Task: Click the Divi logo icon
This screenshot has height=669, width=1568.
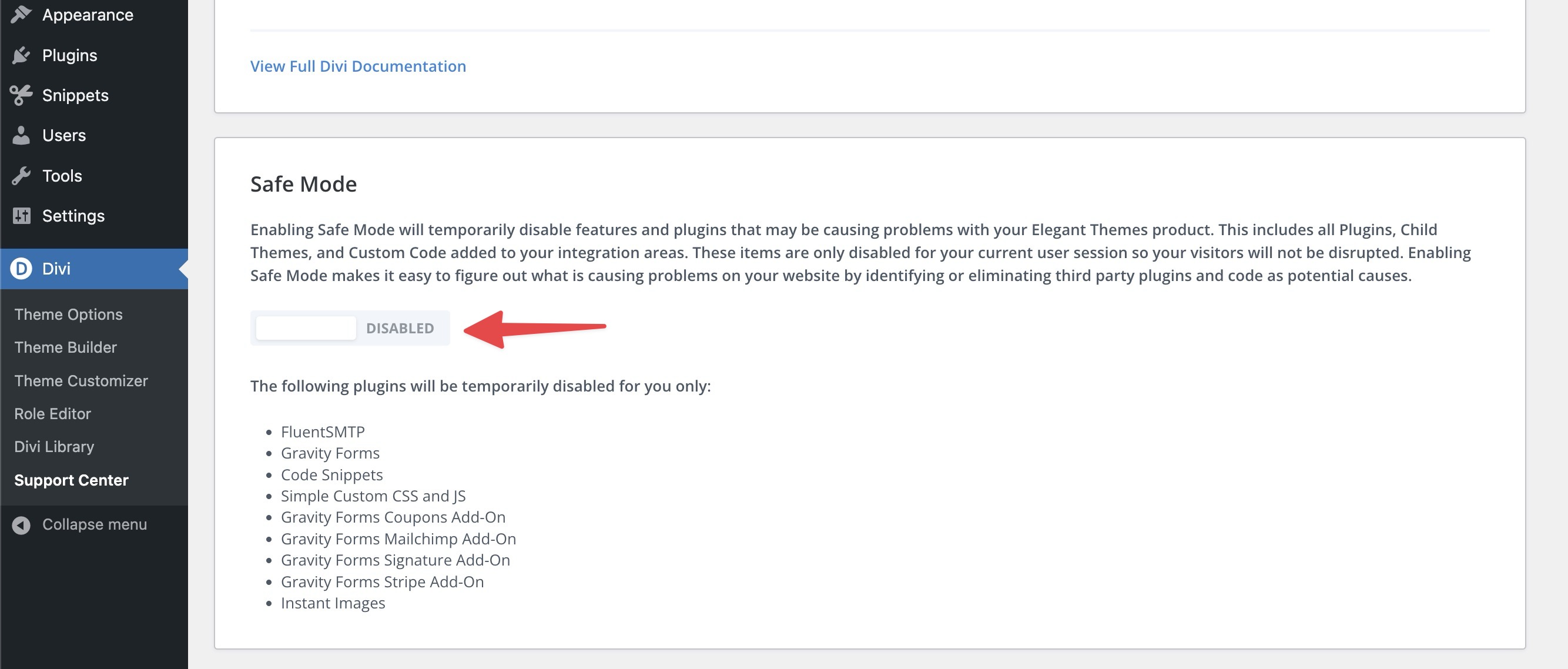Action: click(21, 269)
